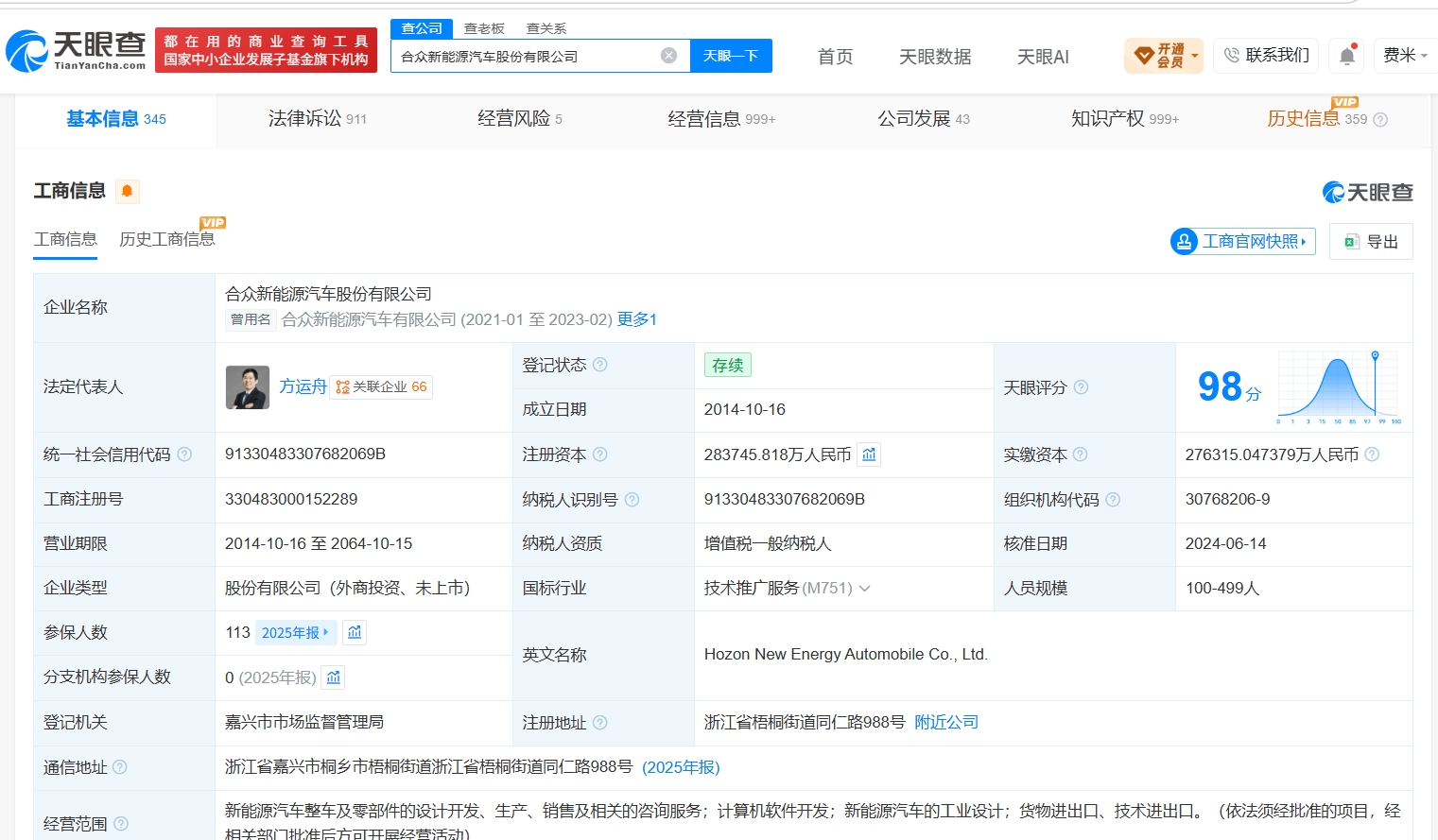Open the 经营信息 999+ tab
Screen dimensions: 1438x840
coord(721,119)
